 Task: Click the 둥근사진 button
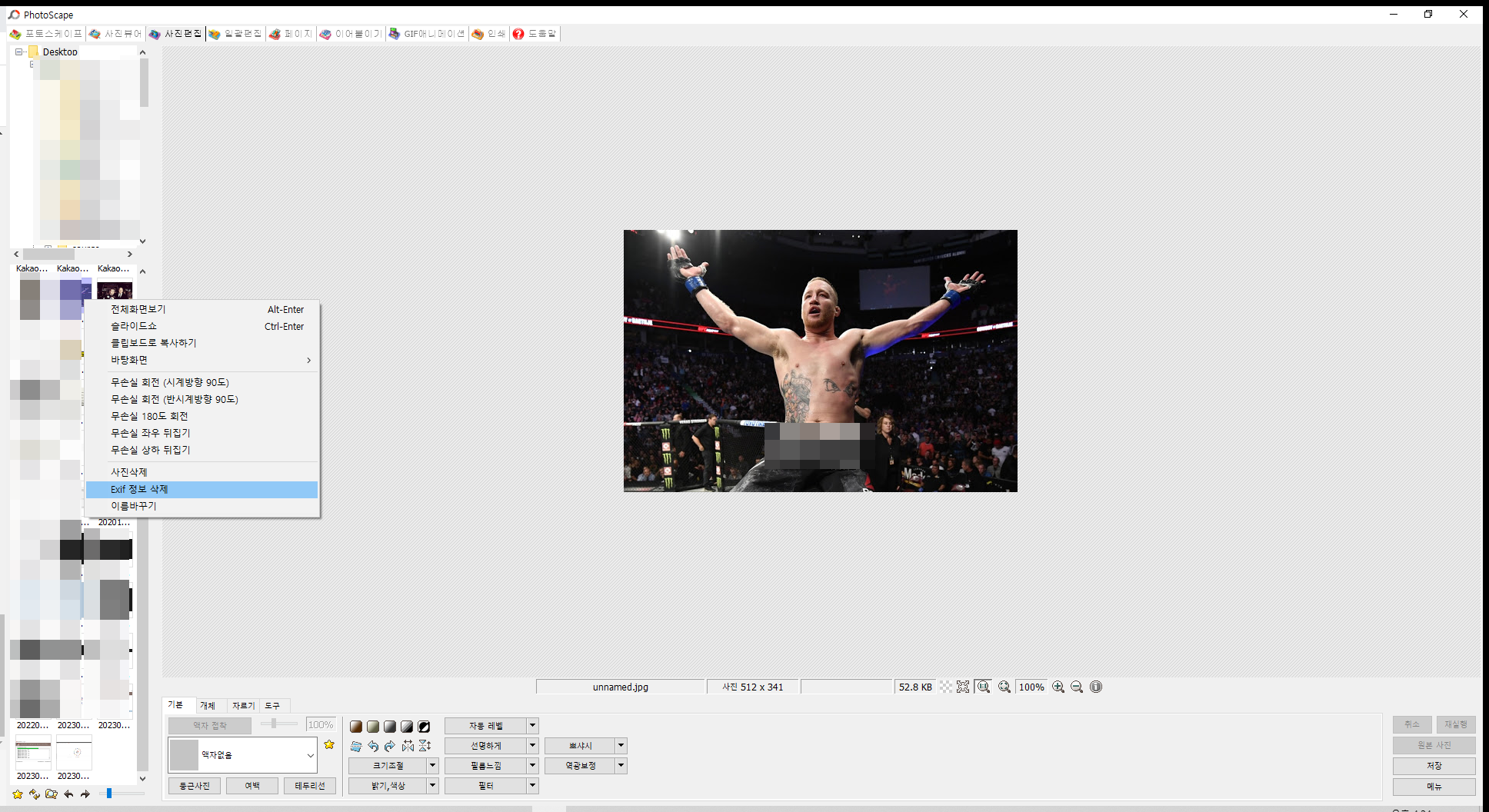tap(195, 786)
